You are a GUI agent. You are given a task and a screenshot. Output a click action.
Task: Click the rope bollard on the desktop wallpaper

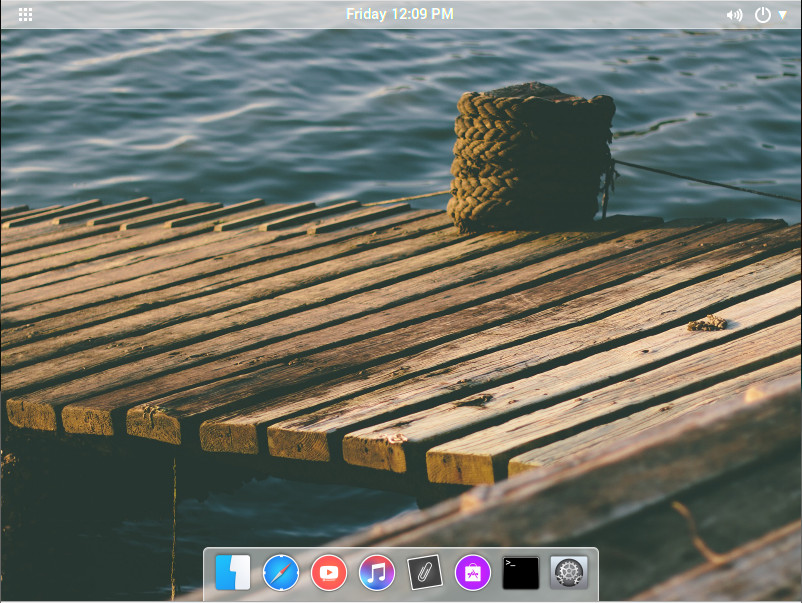530,158
